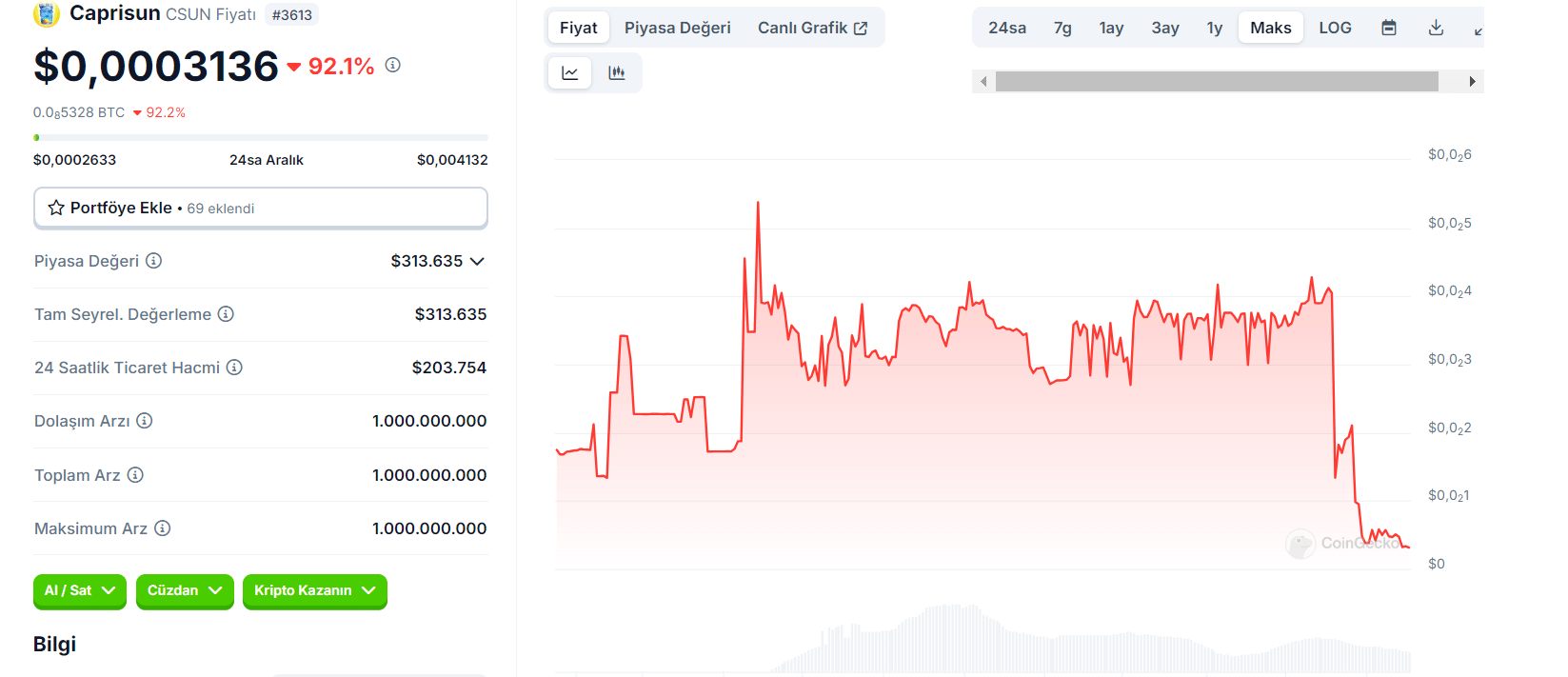Switch to Piyasa Değeri chart tab
This screenshot has width=1568, height=677.
tap(677, 28)
